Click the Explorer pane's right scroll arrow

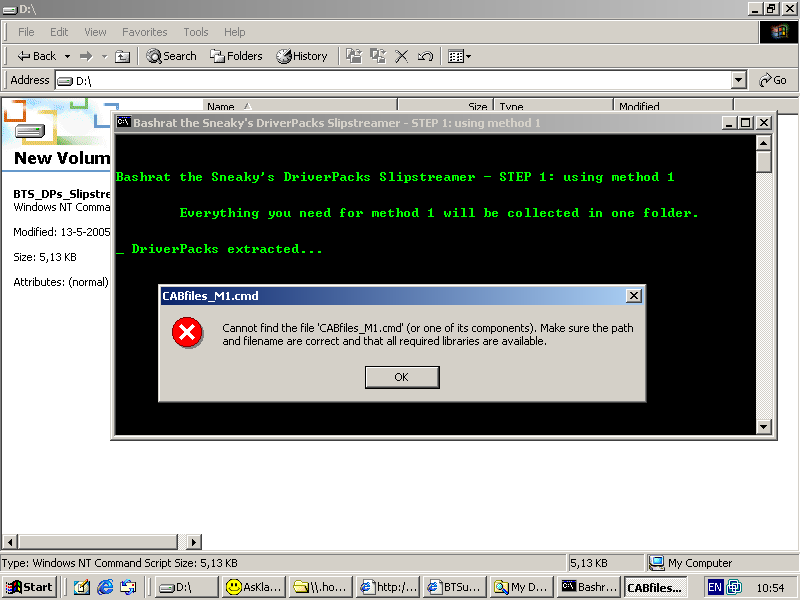pos(193,541)
